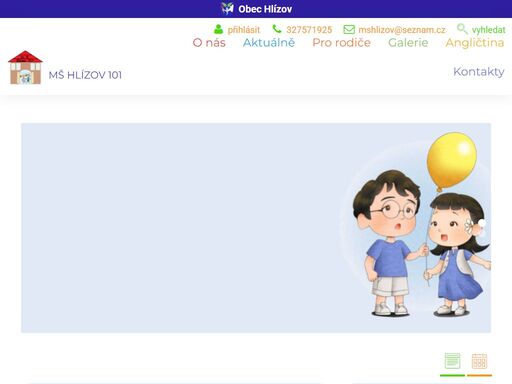Click the user login icon

pos(218,29)
